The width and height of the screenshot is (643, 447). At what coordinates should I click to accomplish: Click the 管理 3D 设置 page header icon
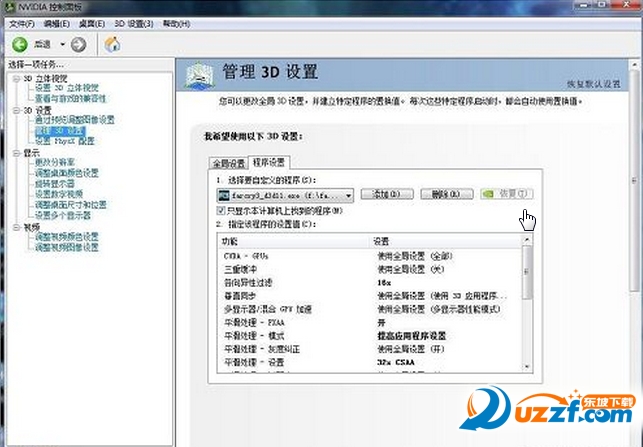tap(199, 75)
